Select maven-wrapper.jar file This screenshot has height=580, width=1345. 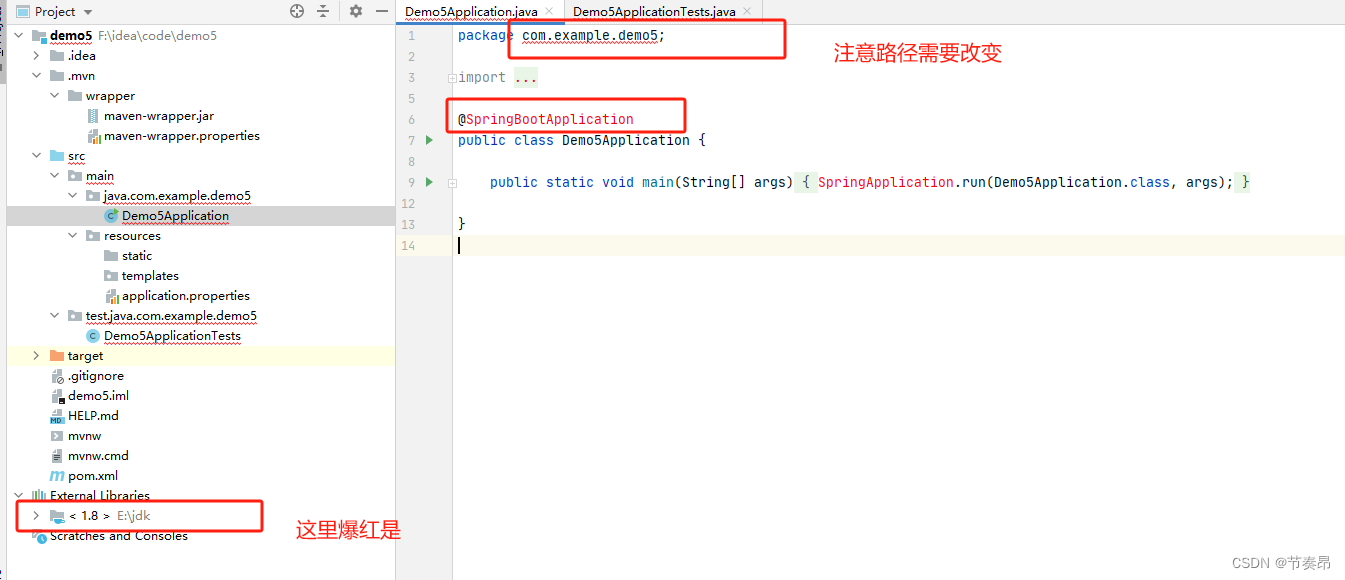[x=159, y=116]
